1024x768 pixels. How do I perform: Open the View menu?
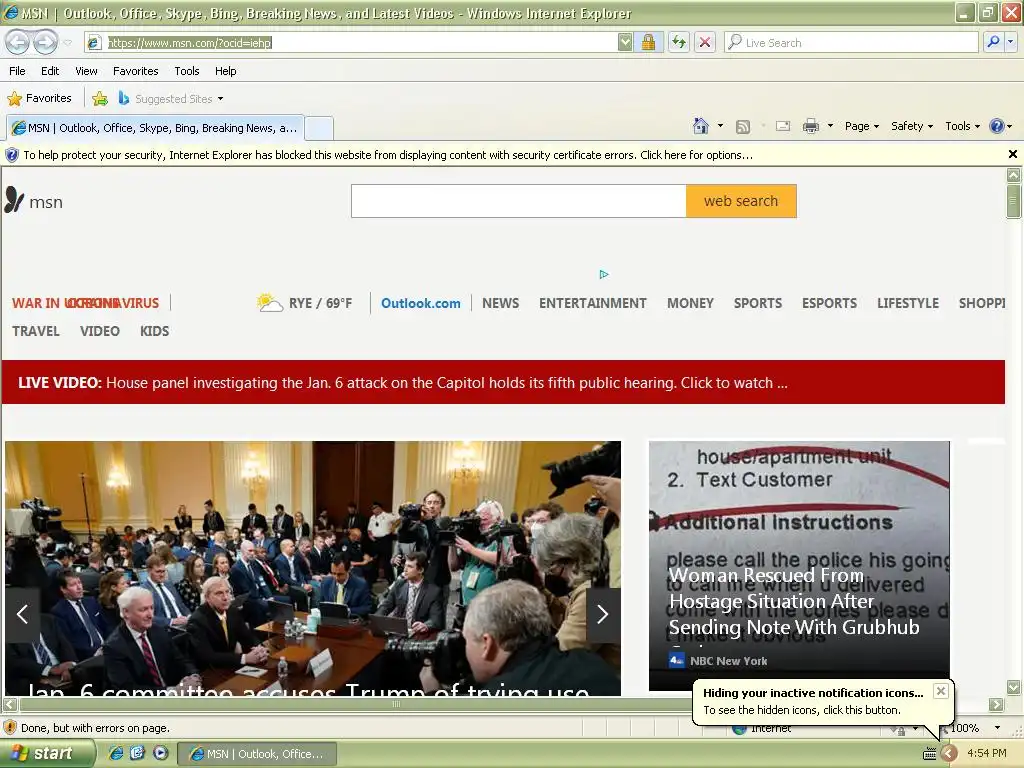86,71
